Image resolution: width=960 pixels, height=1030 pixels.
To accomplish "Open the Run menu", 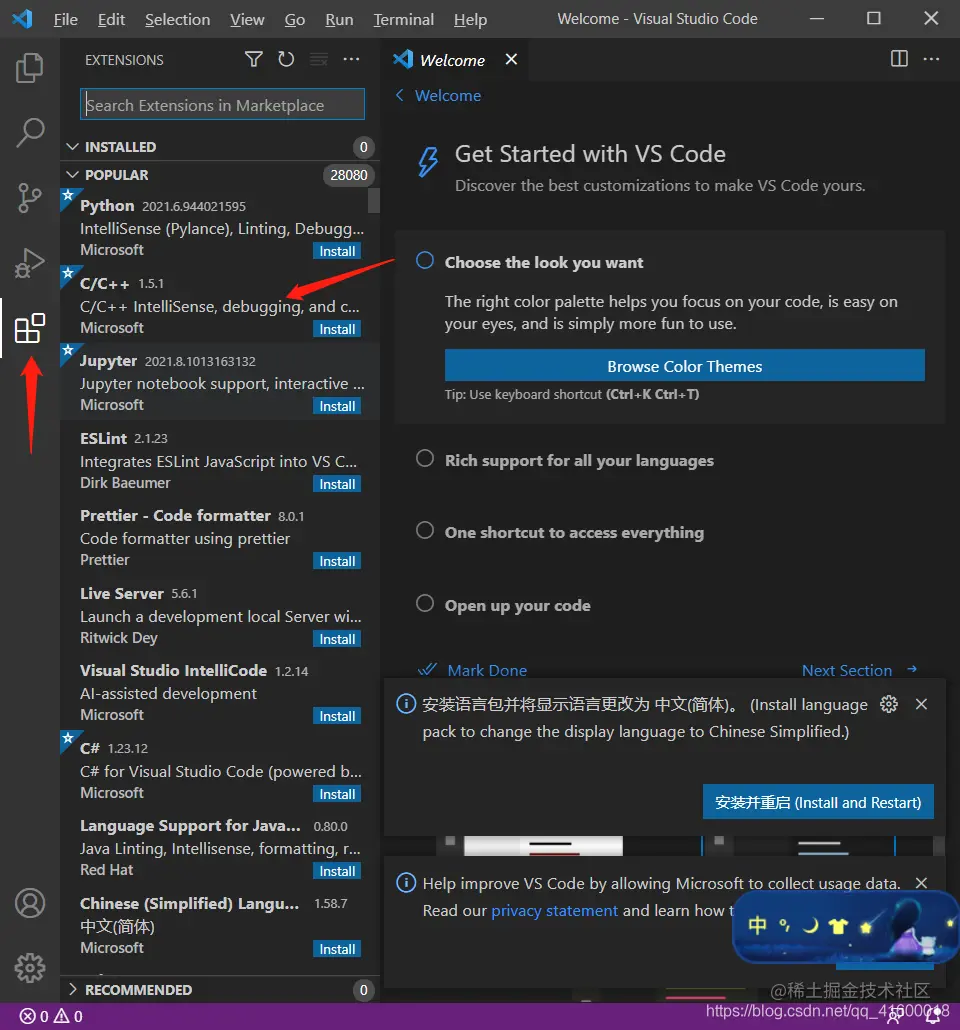I will point(339,20).
